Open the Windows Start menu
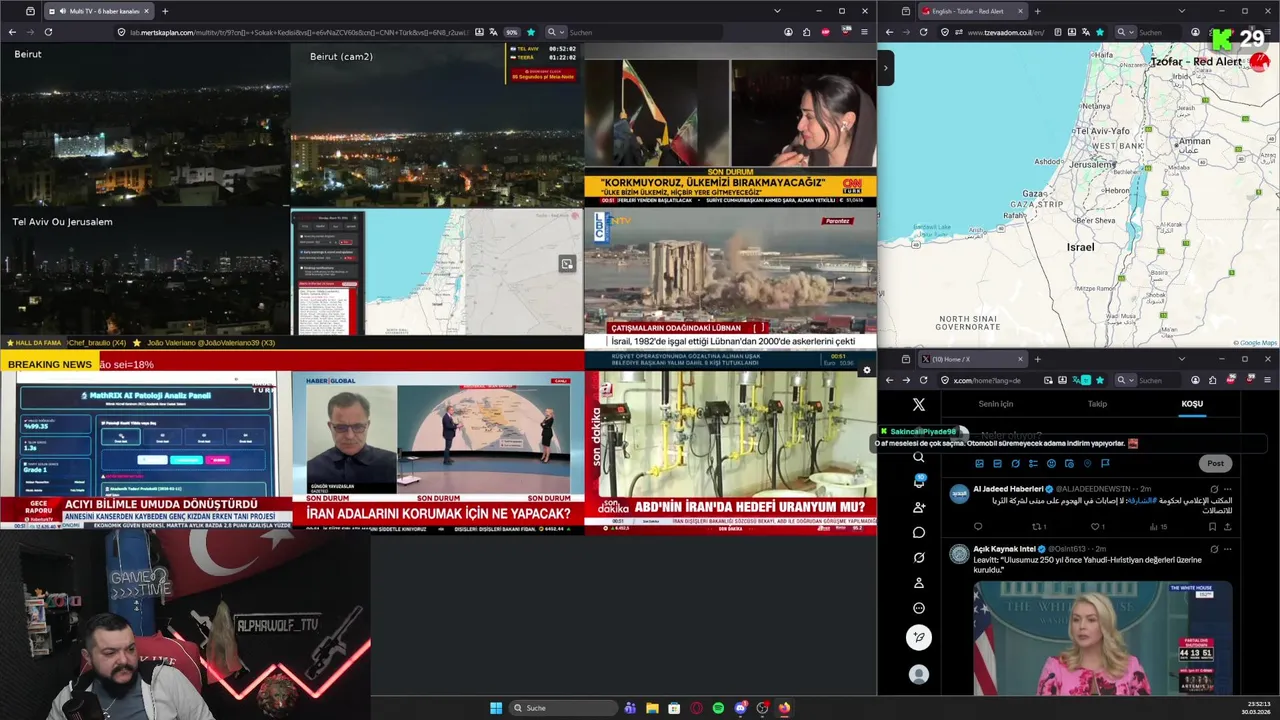Image resolution: width=1280 pixels, height=720 pixels. tap(496, 708)
